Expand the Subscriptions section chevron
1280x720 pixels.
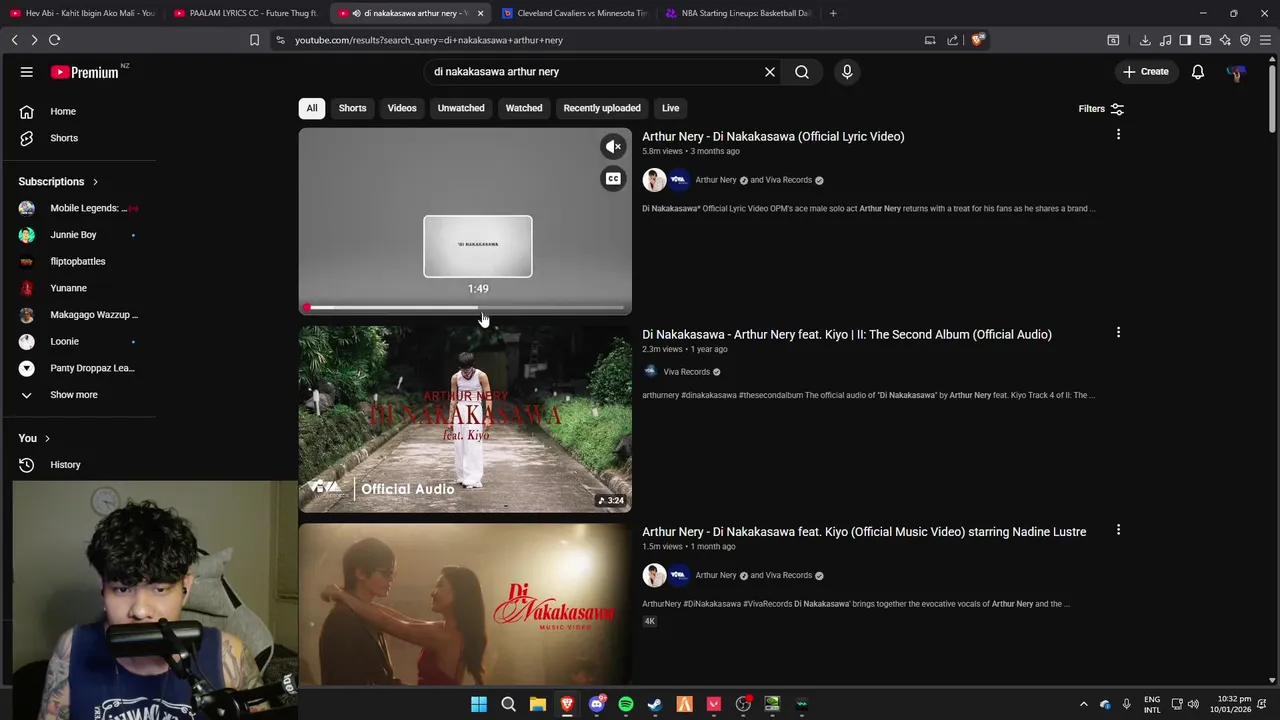point(95,182)
